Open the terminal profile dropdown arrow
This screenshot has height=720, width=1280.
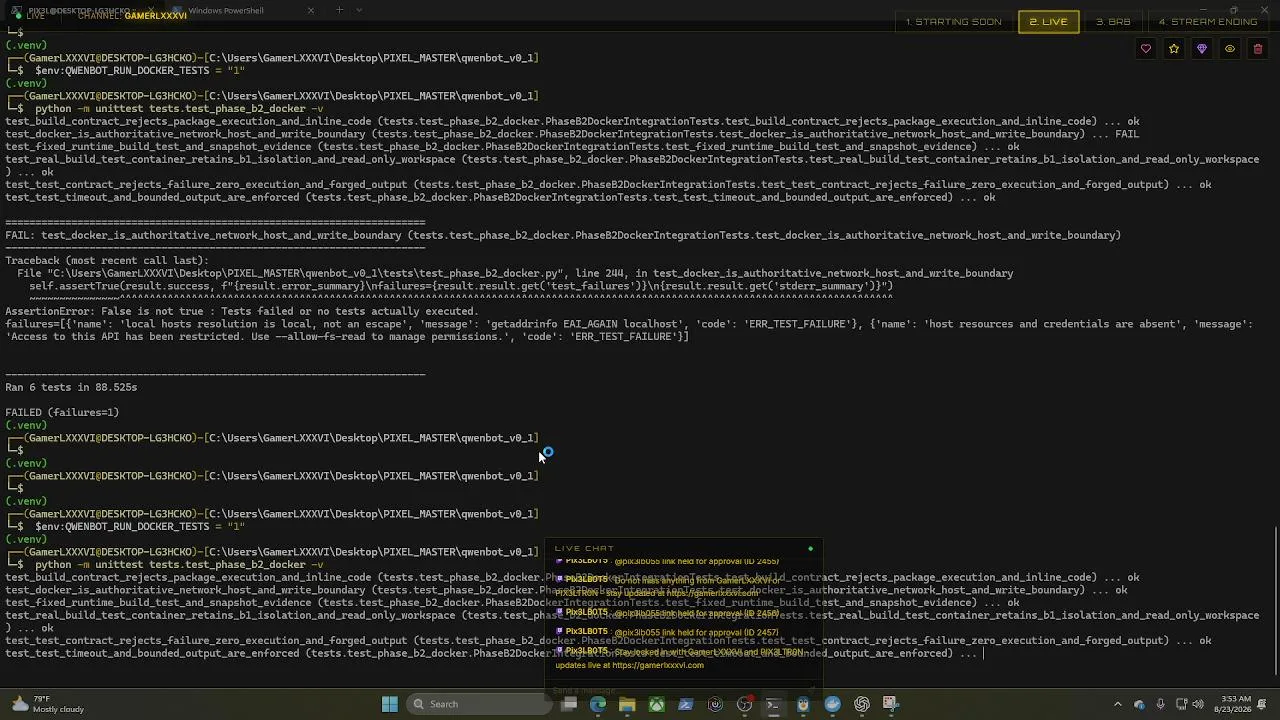359,10
